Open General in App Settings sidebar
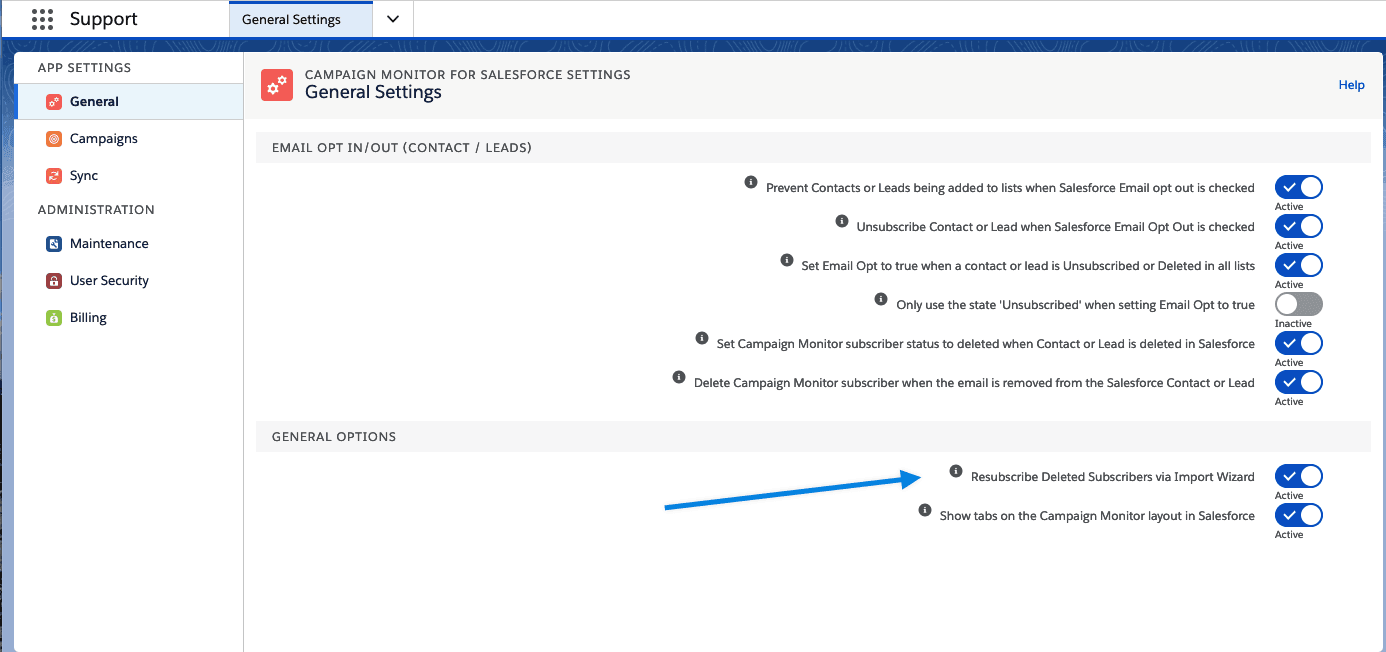Image resolution: width=1386 pixels, height=652 pixels. pos(130,102)
